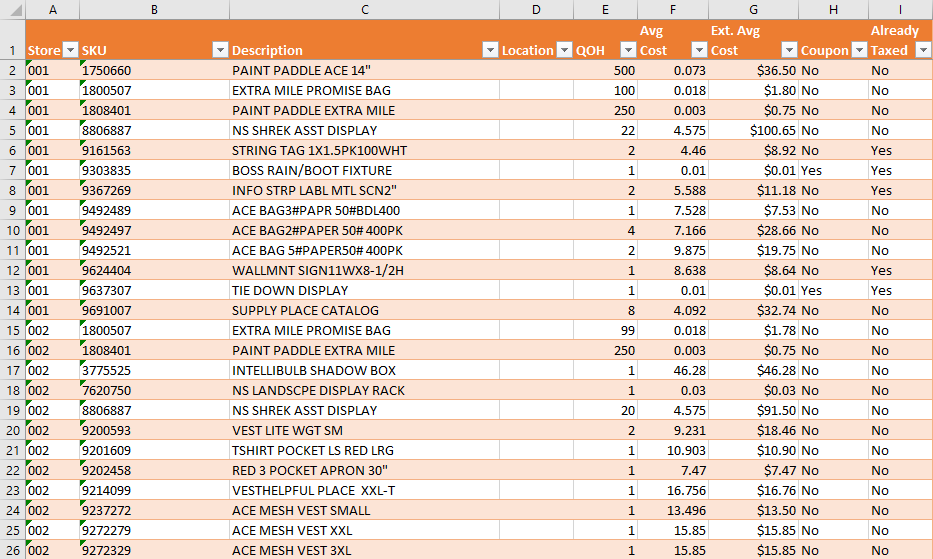This screenshot has height=559, width=933.
Task: Click cell RED 3 POCKET APRON 30"
Action: click(x=364, y=470)
